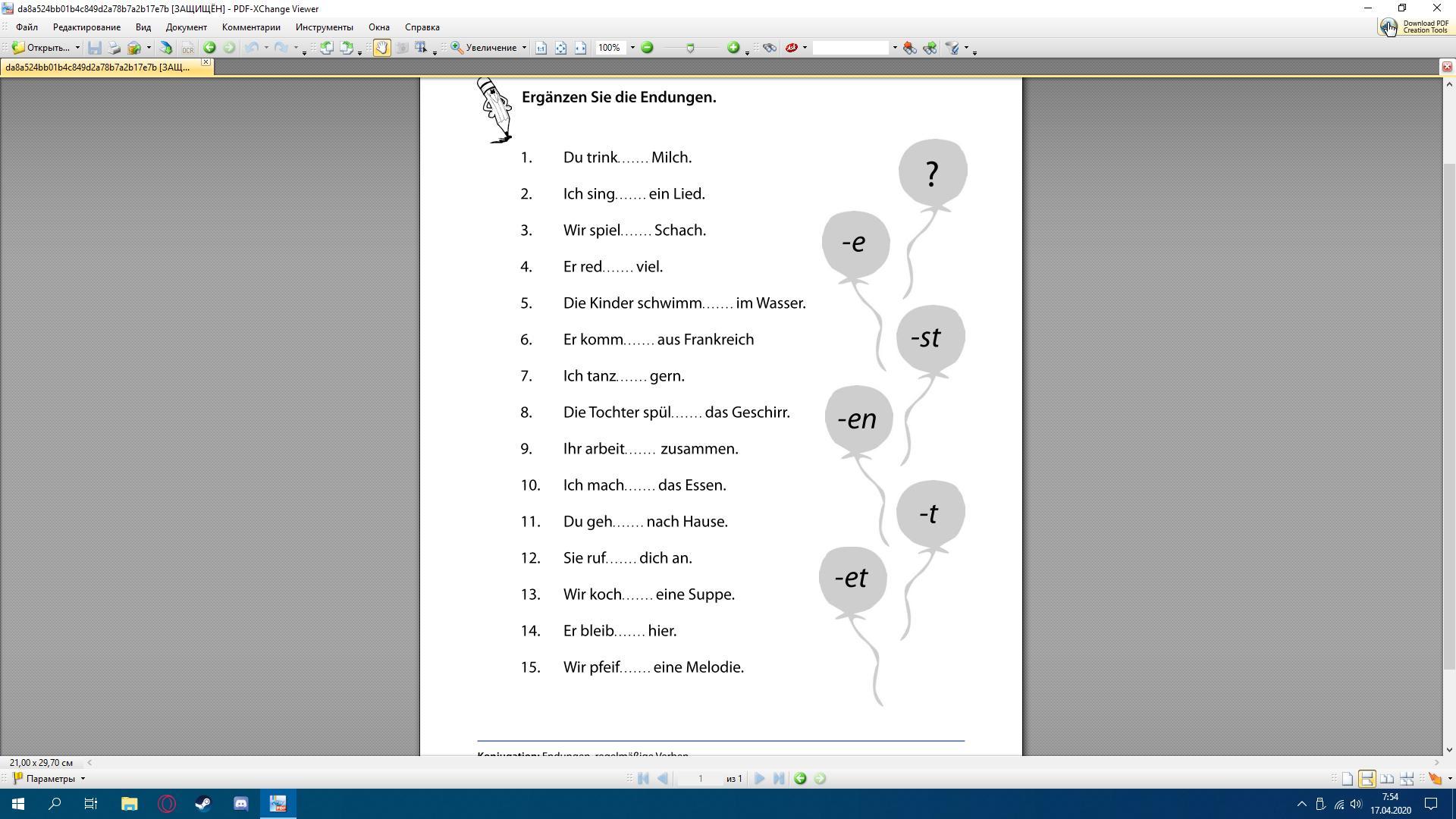This screenshot has width=1456, height=819.
Task: Click the Actual Size icon
Action: point(541,48)
